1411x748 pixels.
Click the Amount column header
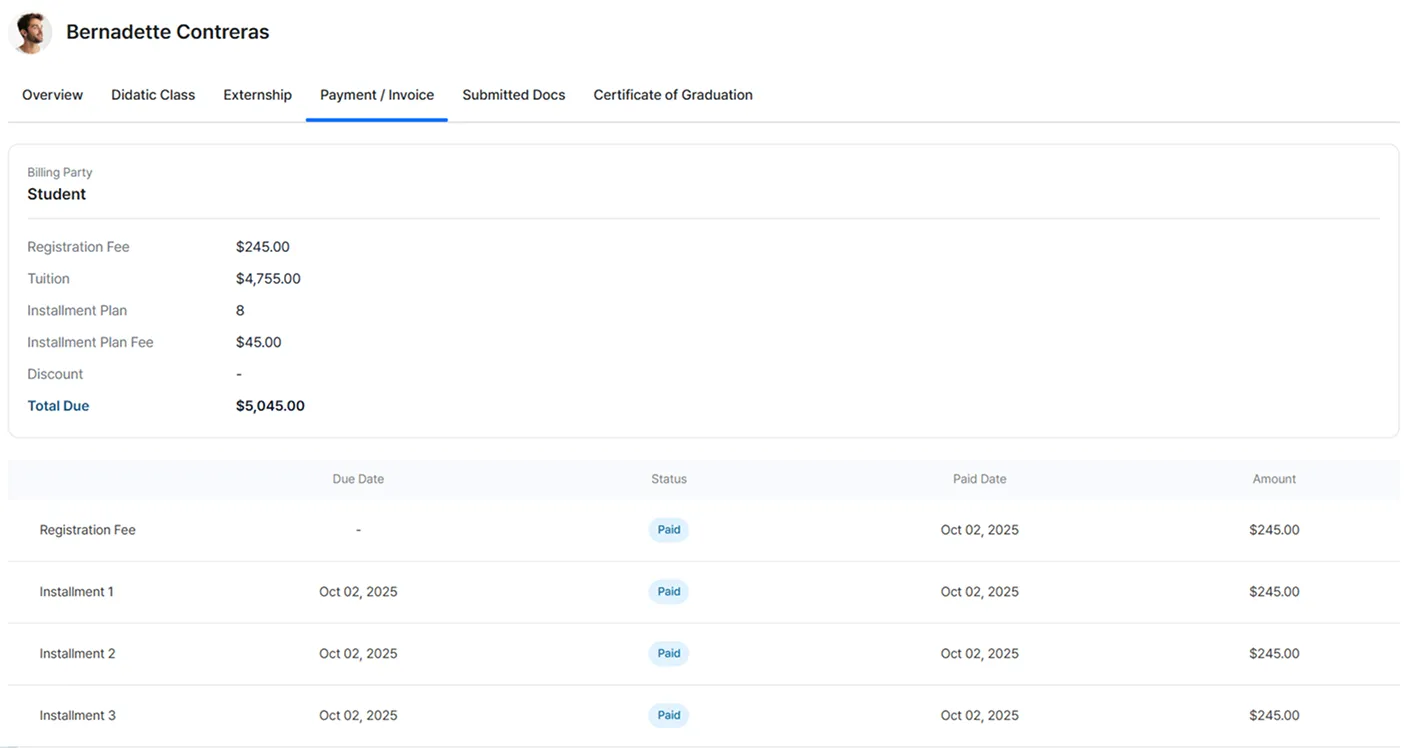(x=1273, y=479)
